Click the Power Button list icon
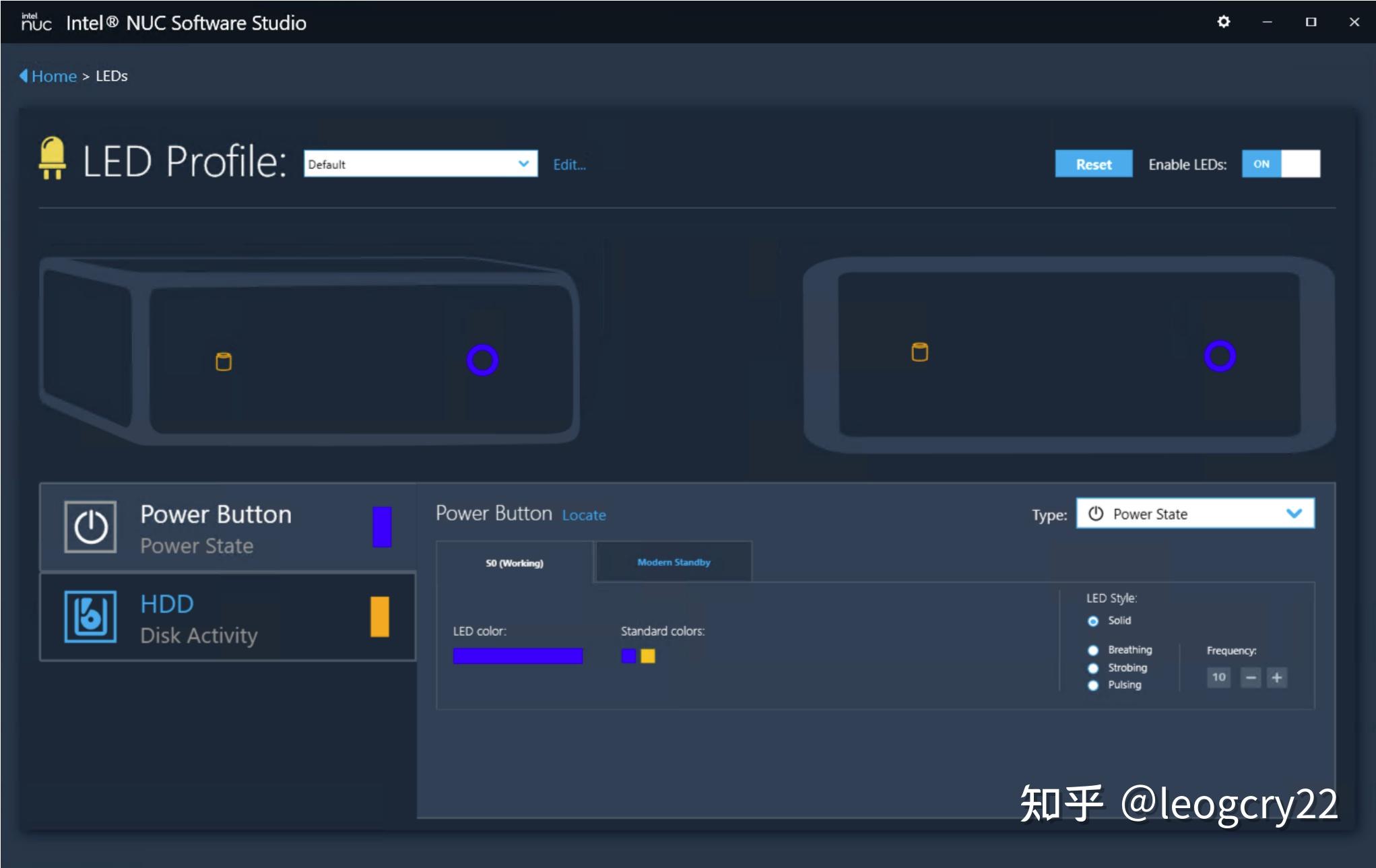1376x868 pixels. tap(90, 527)
